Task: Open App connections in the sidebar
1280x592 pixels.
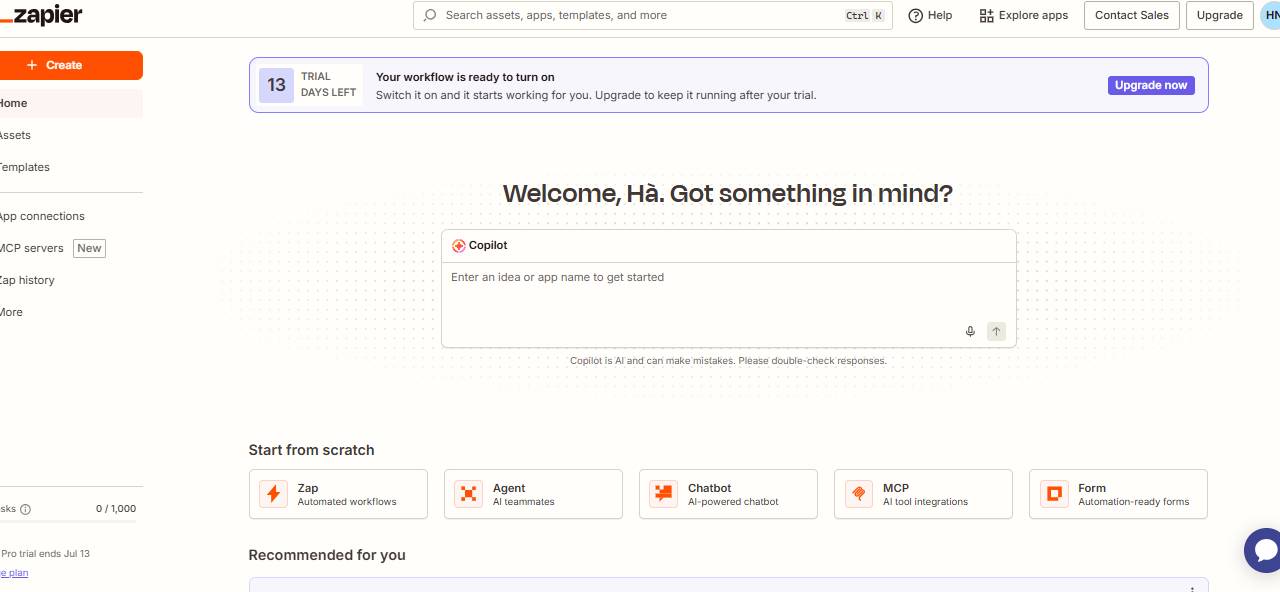Action: point(70,216)
